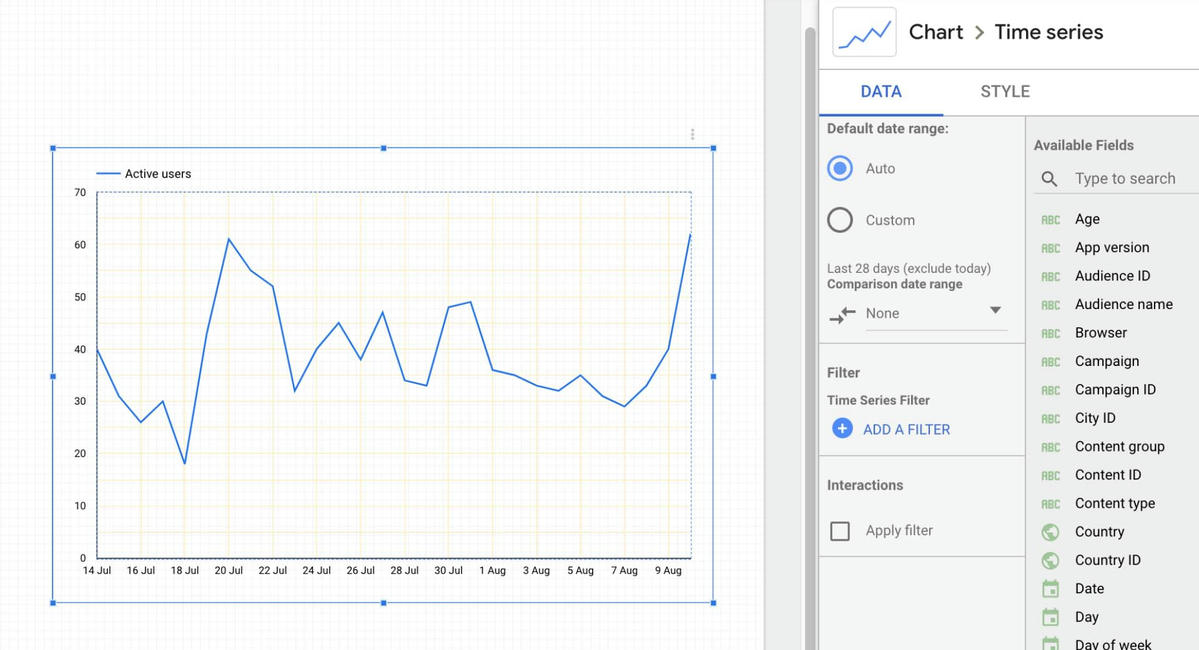Click the Time series chart type icon

click(x=864, y=32)
